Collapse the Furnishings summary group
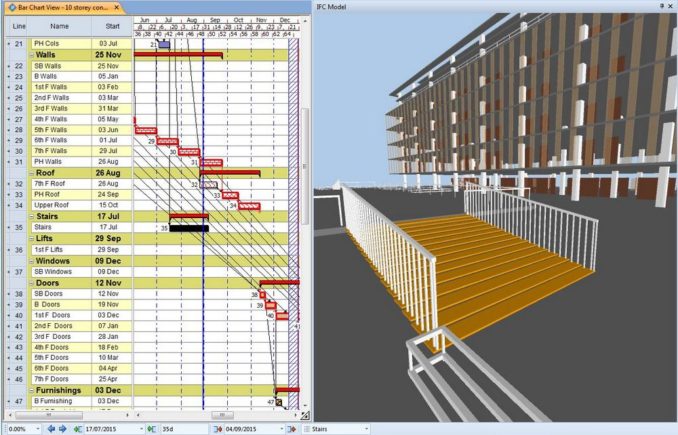This screenshot has height=435, width=678. pyautogui.click(x=30, y=389)
